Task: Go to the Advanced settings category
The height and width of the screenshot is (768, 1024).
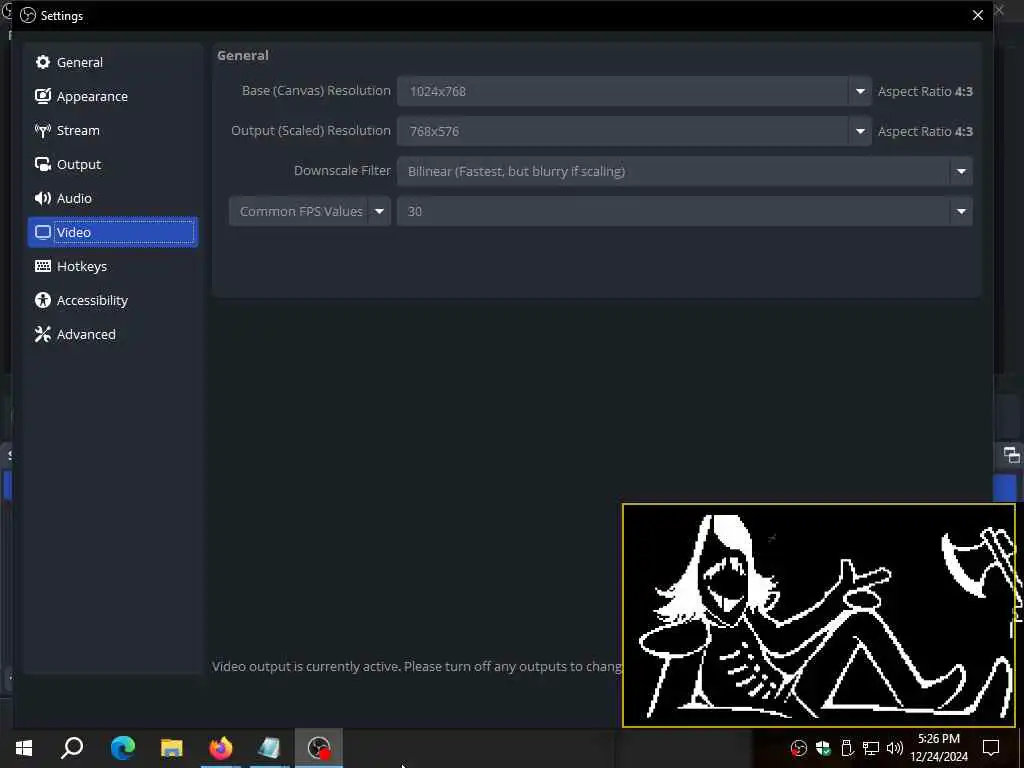Action: (112, 334)
